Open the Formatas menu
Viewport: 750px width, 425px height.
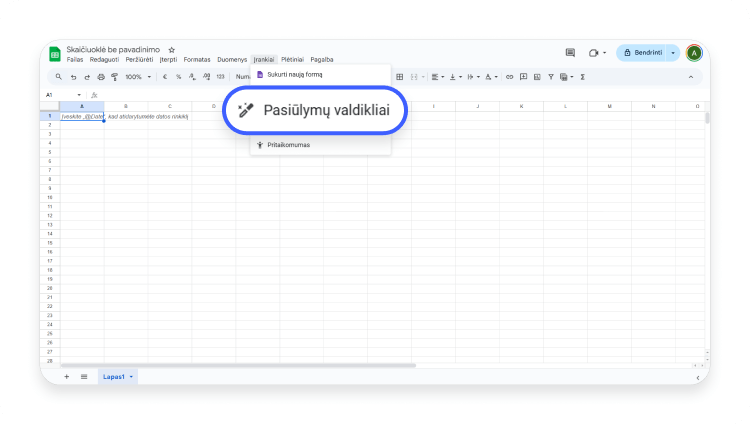click(197, 60)
